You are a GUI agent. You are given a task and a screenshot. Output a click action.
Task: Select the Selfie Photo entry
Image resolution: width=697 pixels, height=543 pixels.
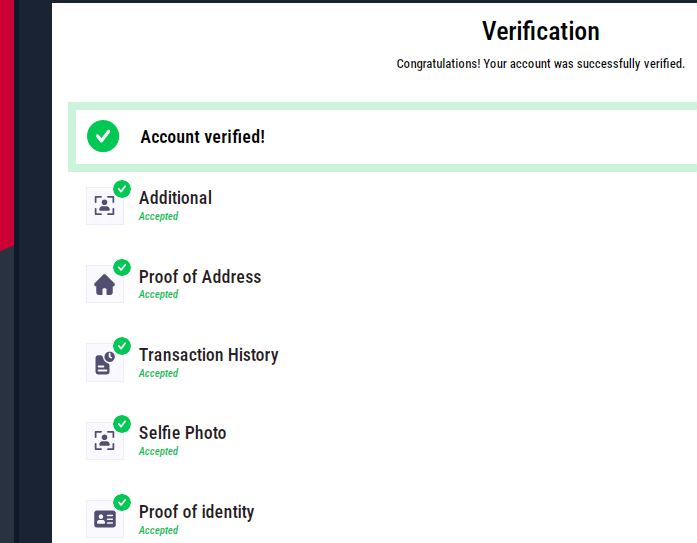[182, 433]
